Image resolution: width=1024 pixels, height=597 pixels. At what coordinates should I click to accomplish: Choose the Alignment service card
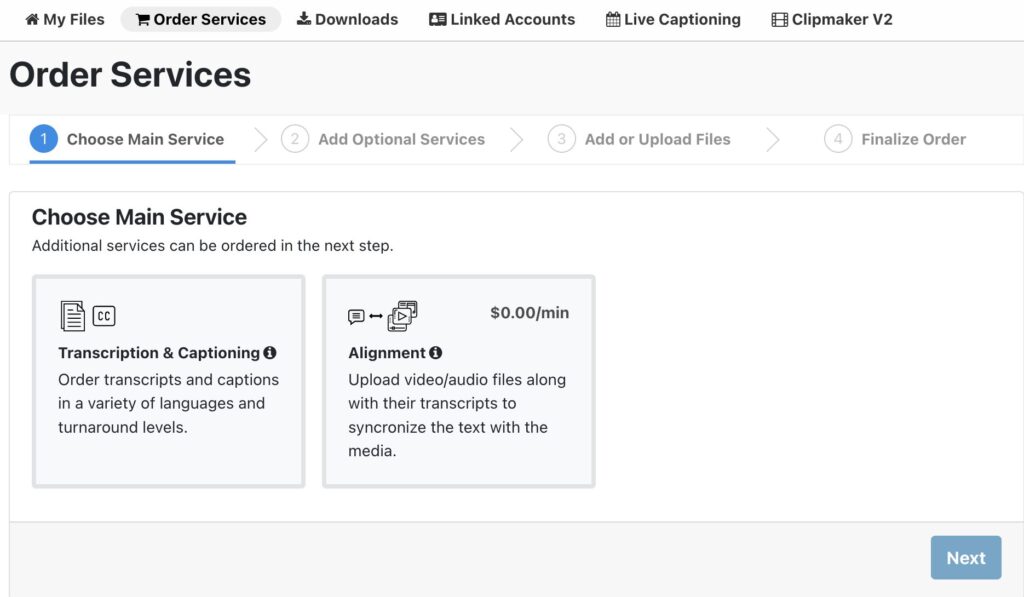coord(458,381)
